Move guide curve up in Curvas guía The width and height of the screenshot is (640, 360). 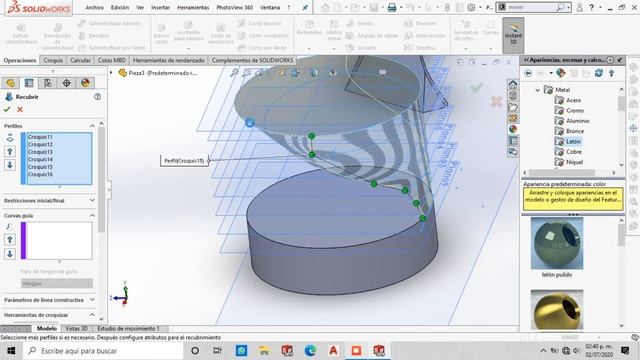pos(10,240)
